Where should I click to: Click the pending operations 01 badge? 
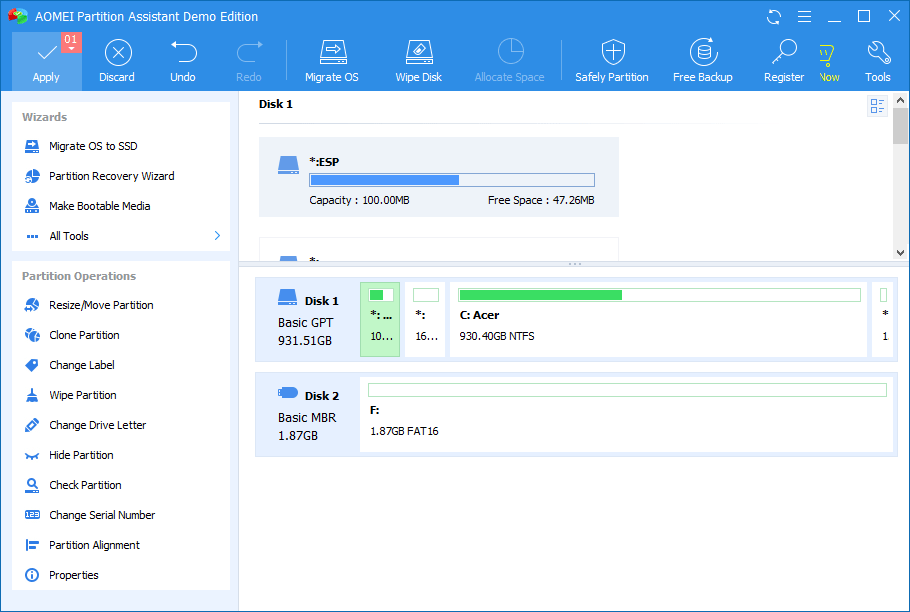(x=71, y=41)
